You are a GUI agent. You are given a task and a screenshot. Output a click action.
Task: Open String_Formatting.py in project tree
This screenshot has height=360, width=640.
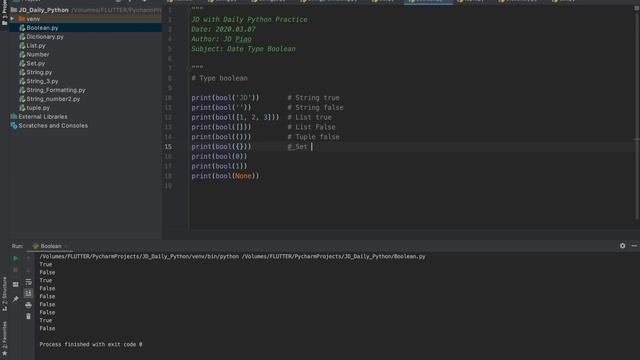click(x=56, y=90)
